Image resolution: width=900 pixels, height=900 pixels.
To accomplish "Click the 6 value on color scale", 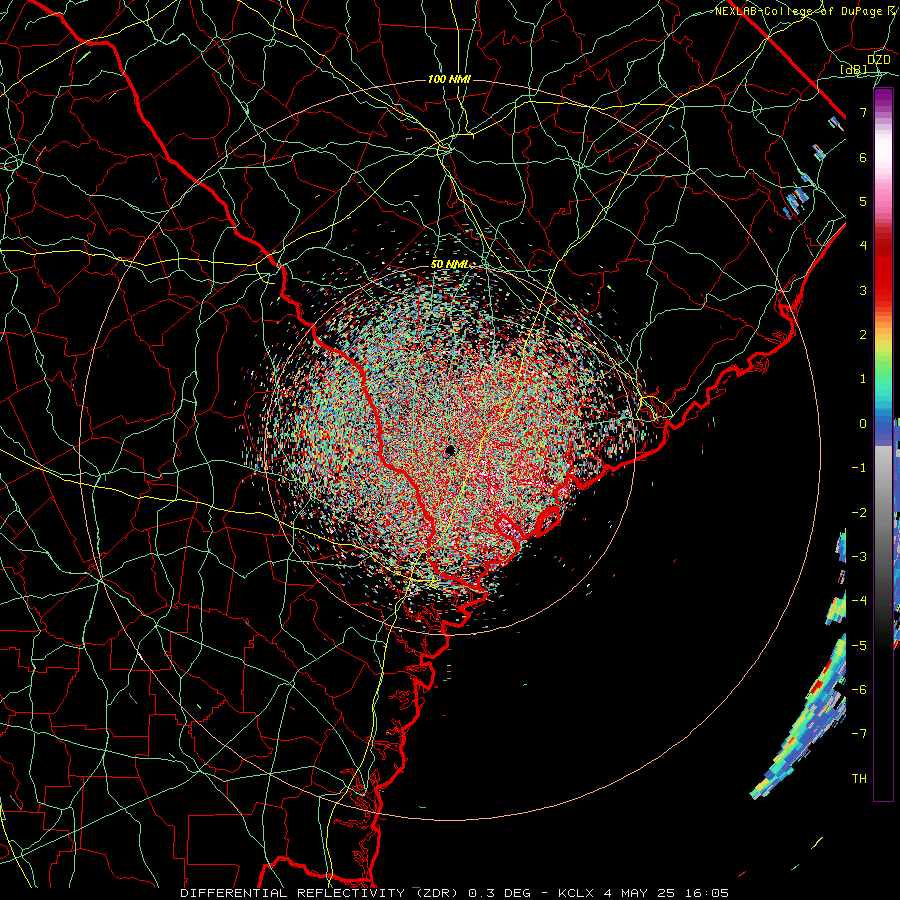I will click(x=863, y=157).
